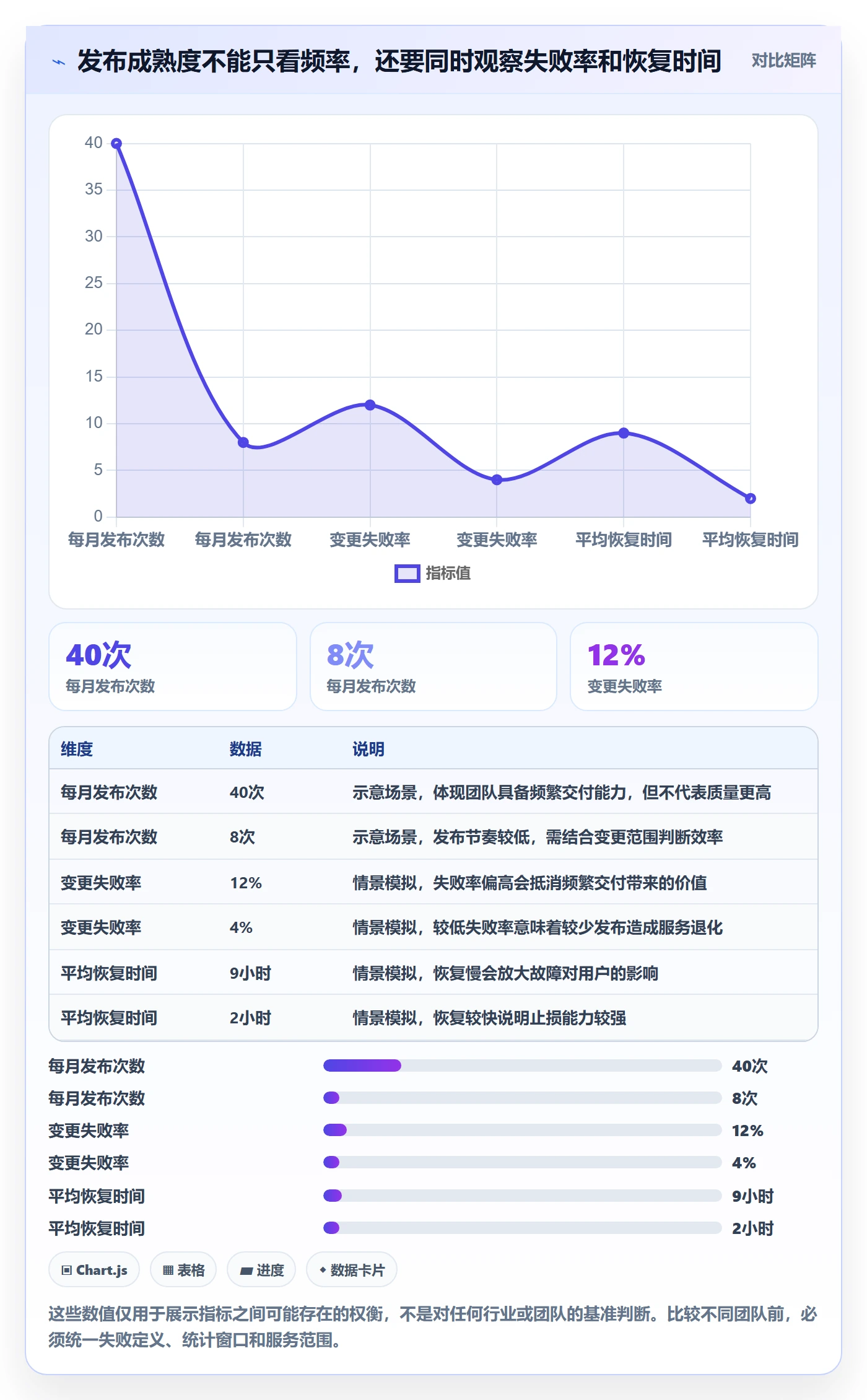This screenshot has height=1400, width=867.
Task: Click the bar icon in 进度 chip
Action: pyautogui.click(x=246, y=1271)
